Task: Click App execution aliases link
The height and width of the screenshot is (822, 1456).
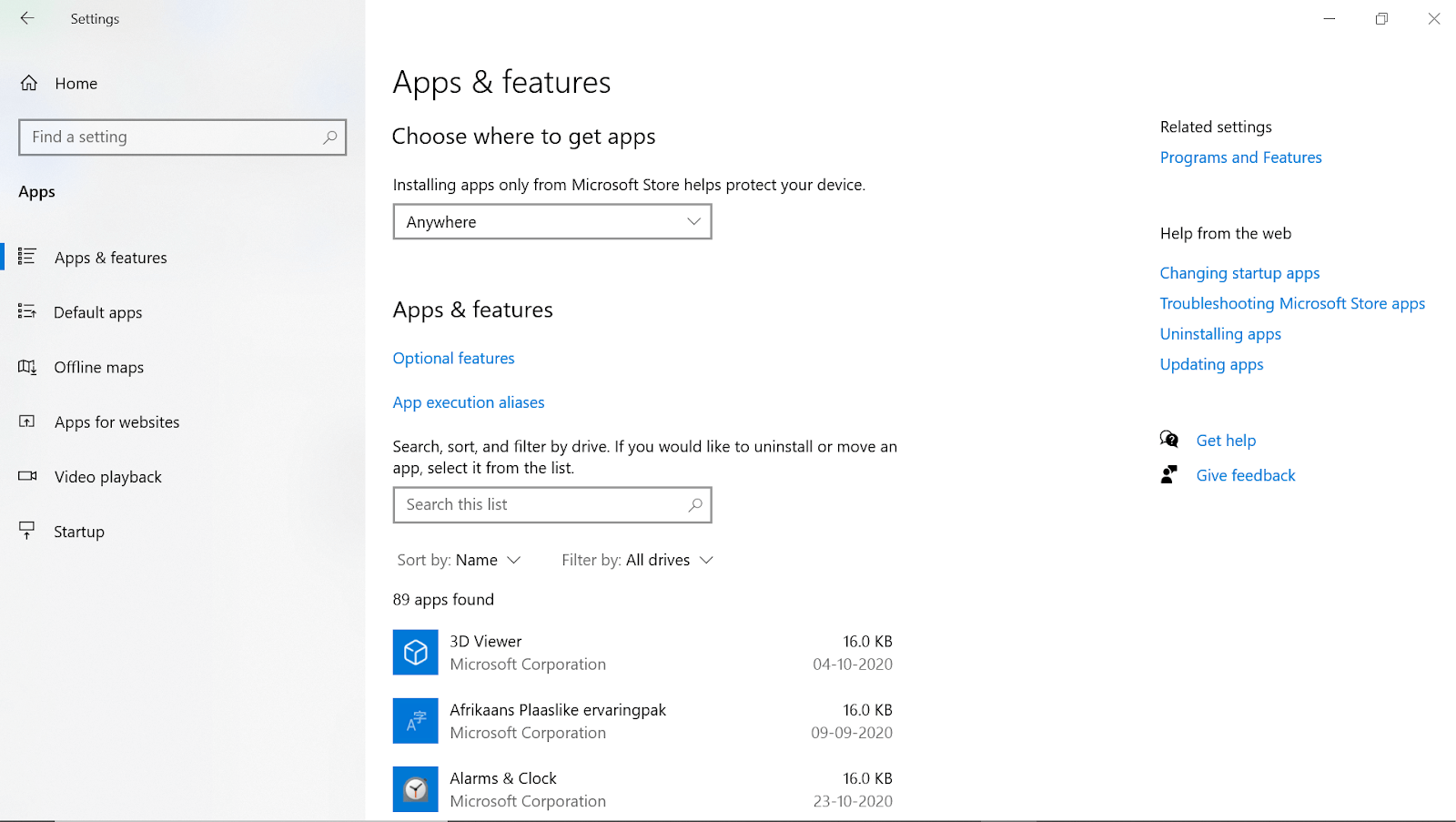Action: tap(468, 401)
